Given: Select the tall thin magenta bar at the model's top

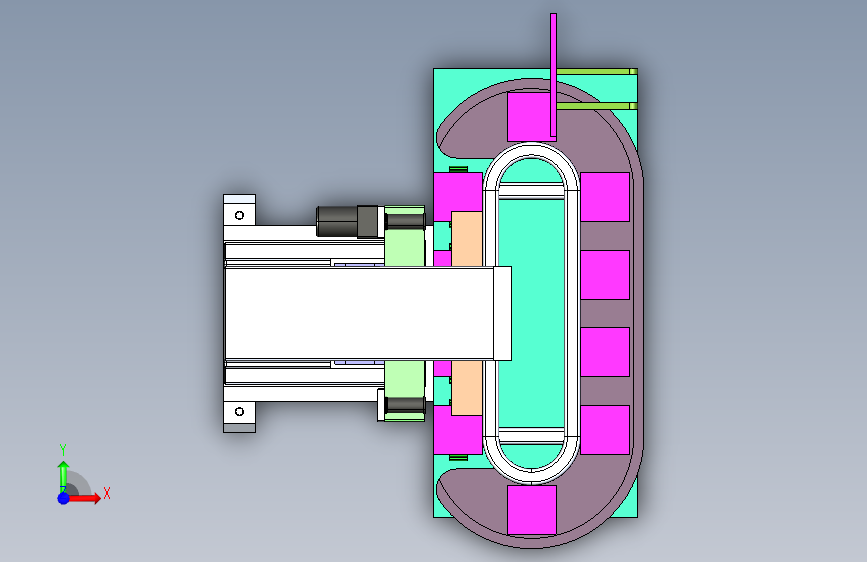Looking at the screenshot, I should [x=553, y=75].
